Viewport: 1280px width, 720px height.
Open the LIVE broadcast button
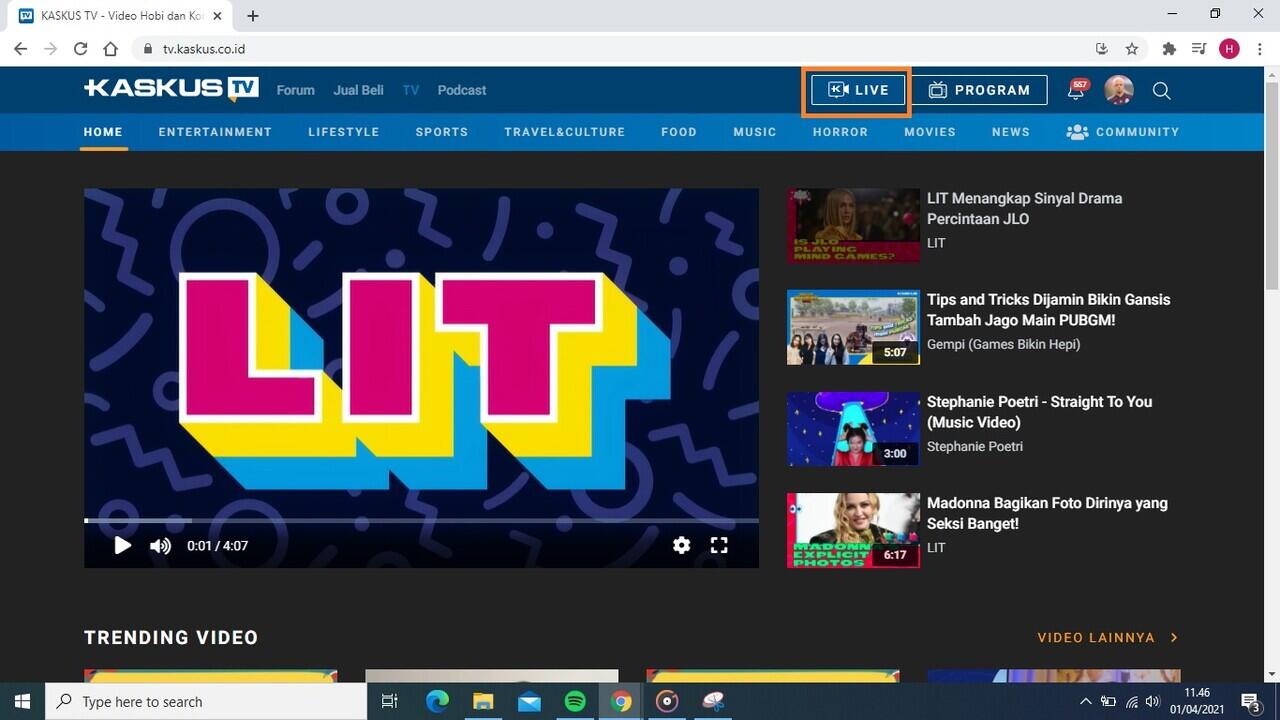tap(858, 90)
